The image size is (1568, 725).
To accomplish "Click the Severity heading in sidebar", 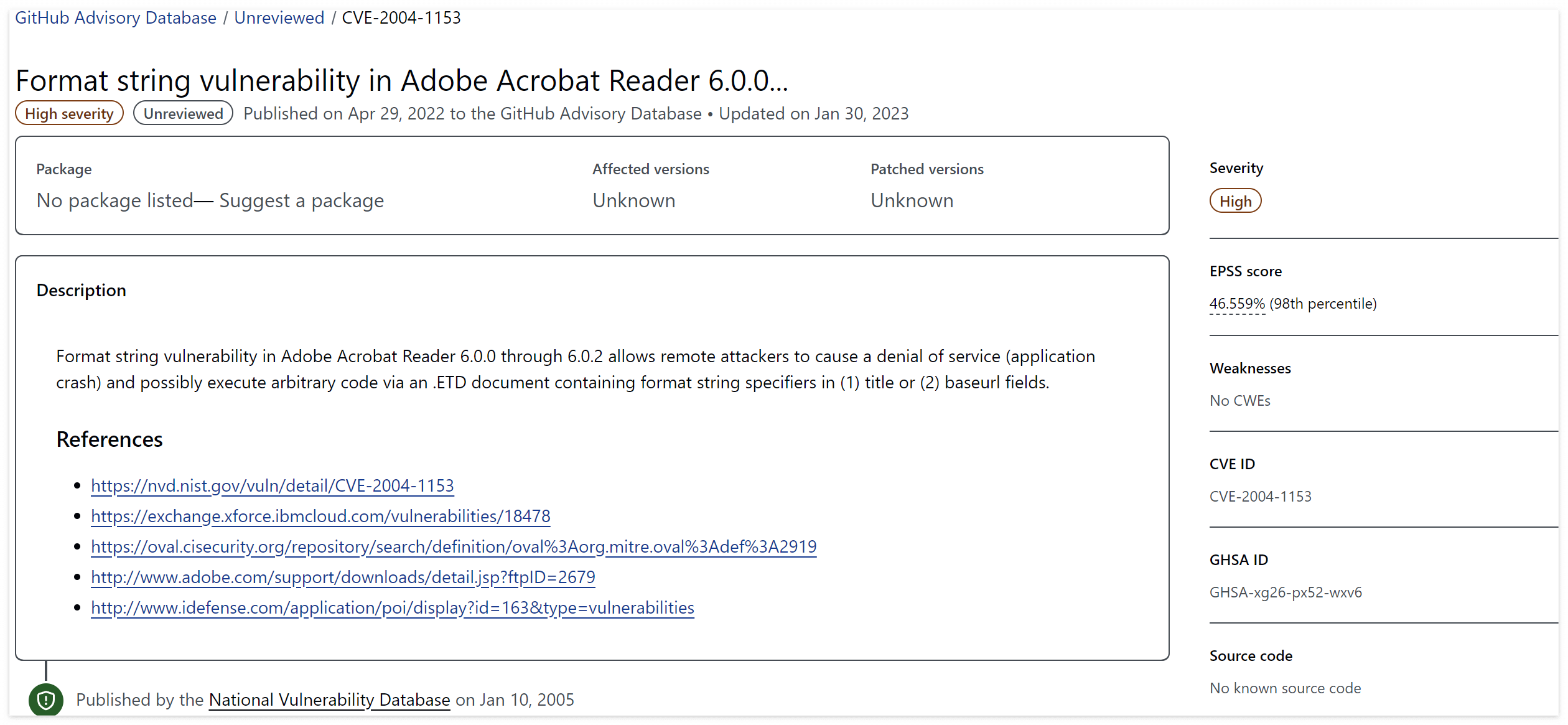I will [1236, 168].
